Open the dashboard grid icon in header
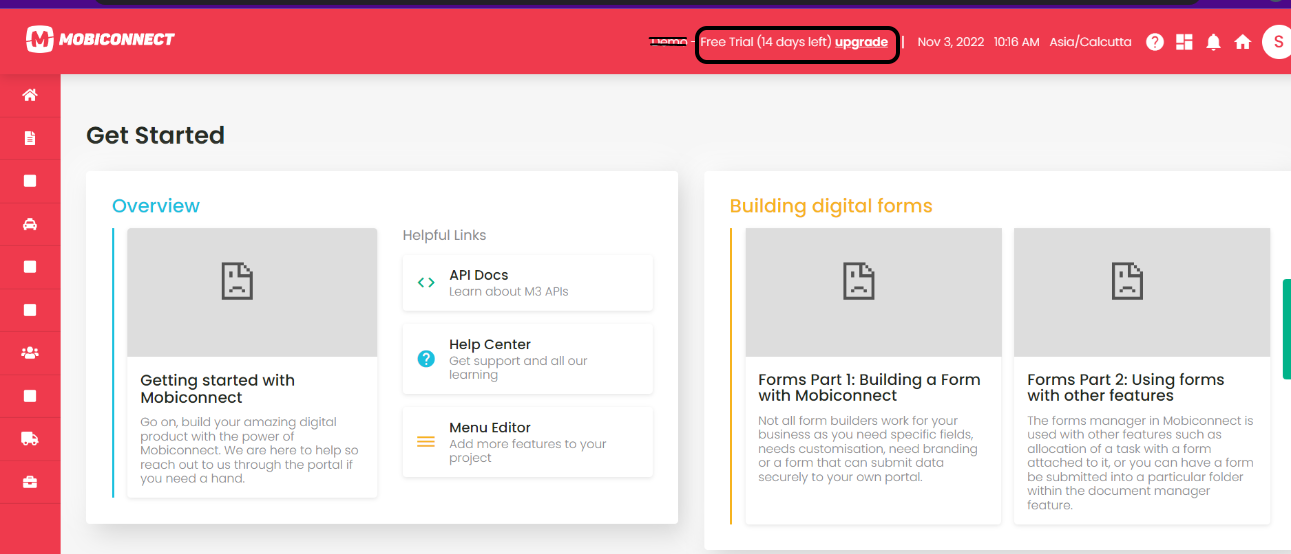Image resolution: width=1291 pixels, height=554 pixels. 1185,42
